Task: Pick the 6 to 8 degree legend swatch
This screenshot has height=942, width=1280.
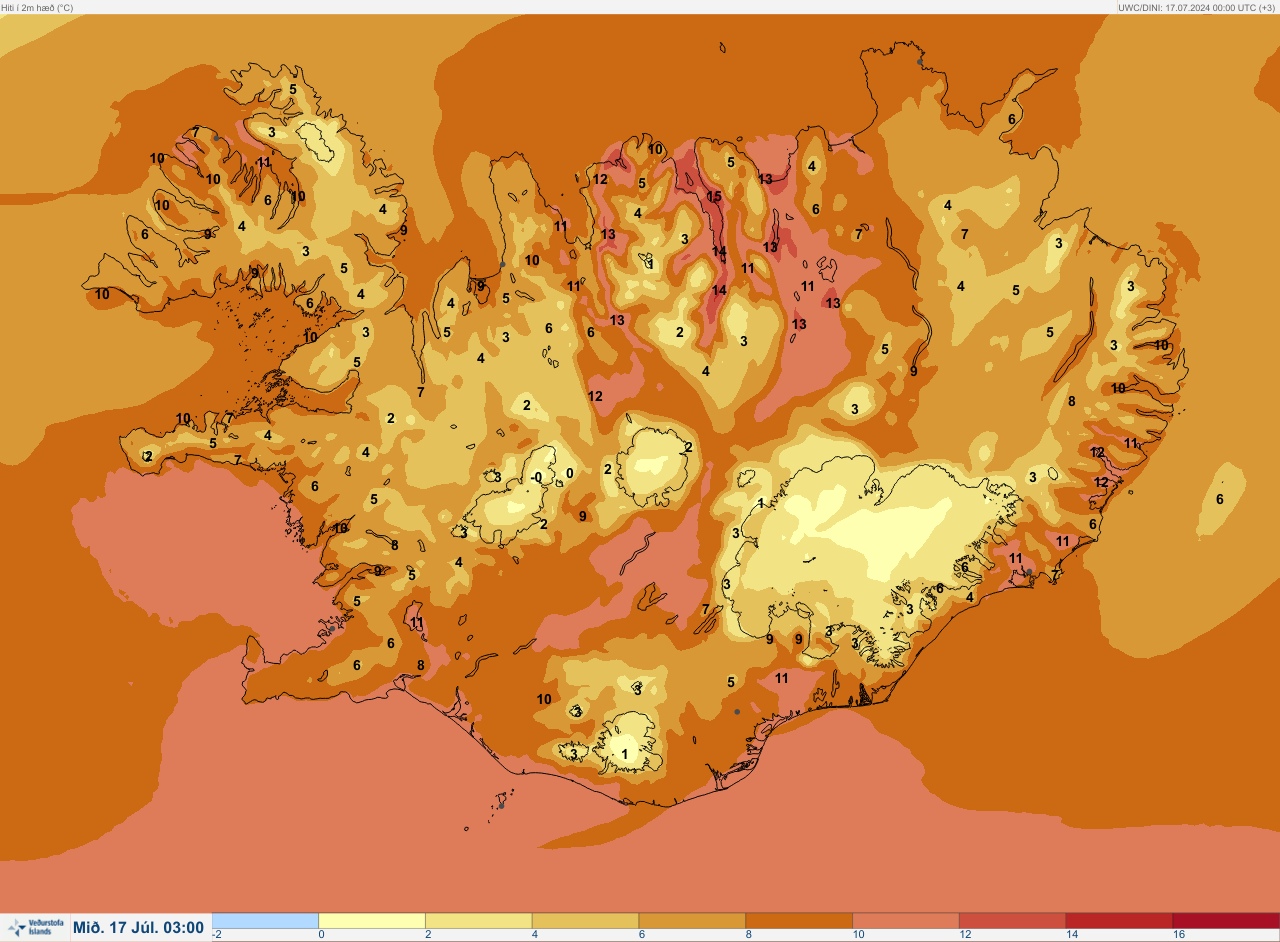Action: pyautogui.click(x=692, y=920)
